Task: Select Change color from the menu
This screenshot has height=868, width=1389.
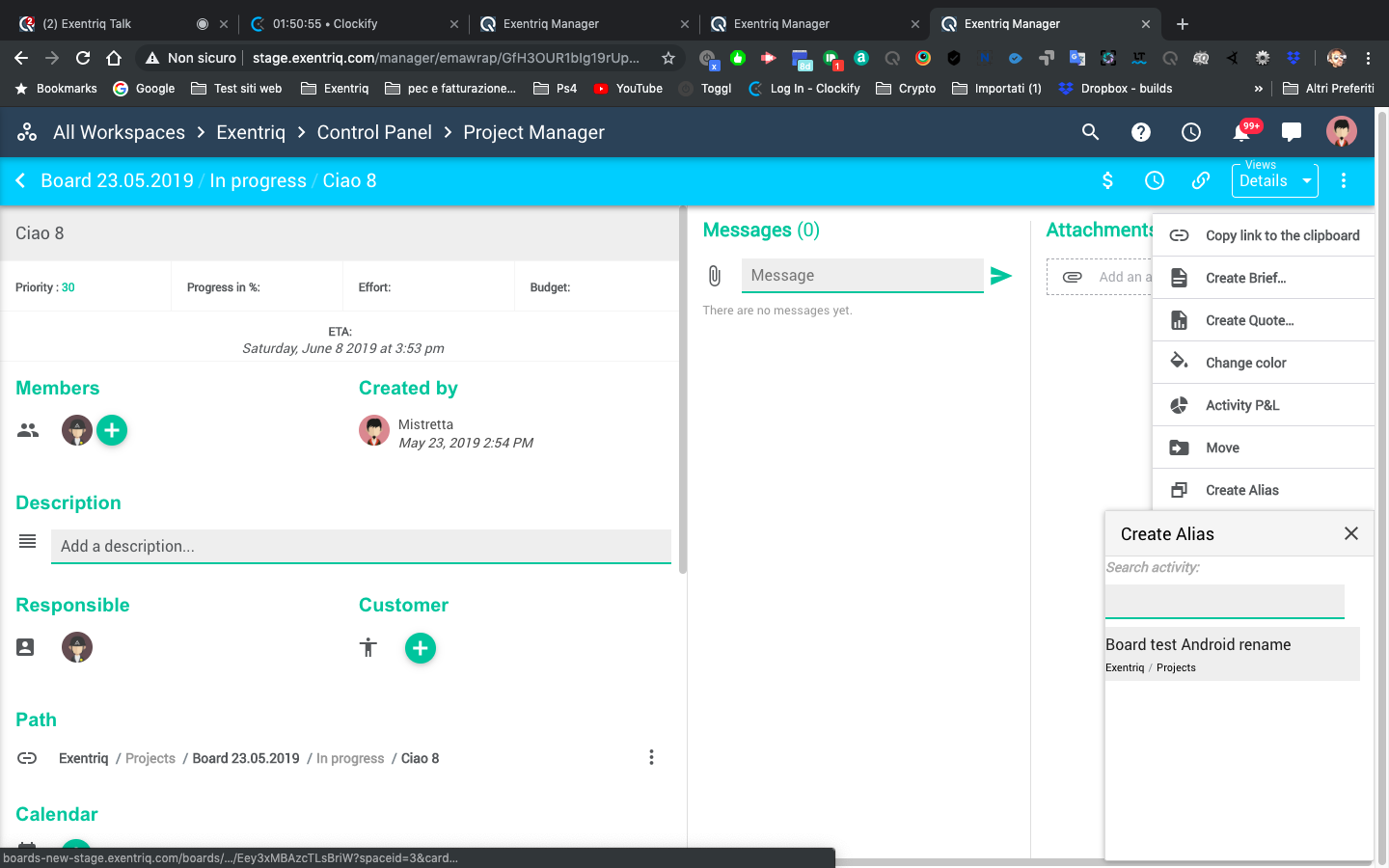Action: click(1245, 363)
